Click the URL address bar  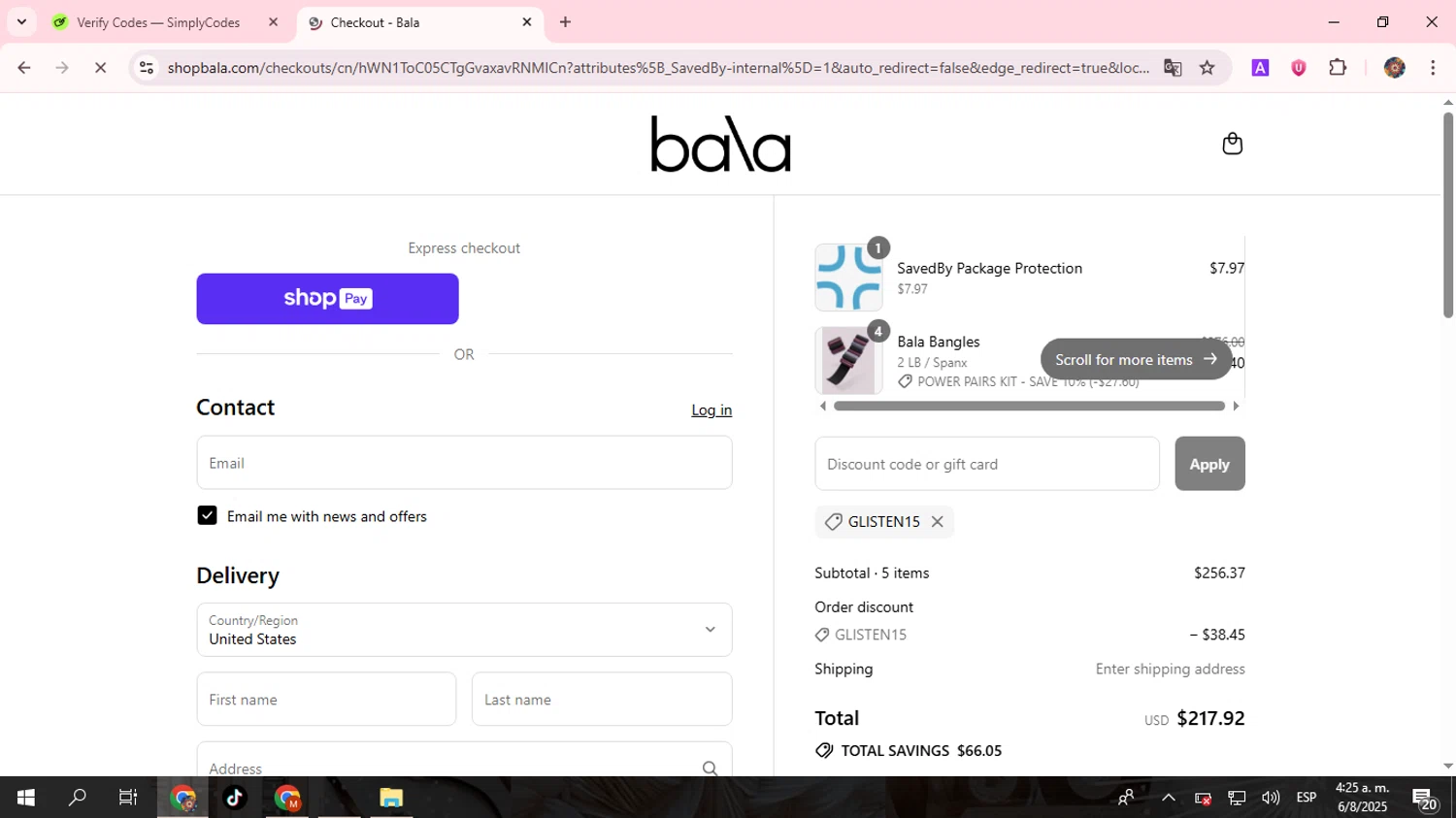658,68
